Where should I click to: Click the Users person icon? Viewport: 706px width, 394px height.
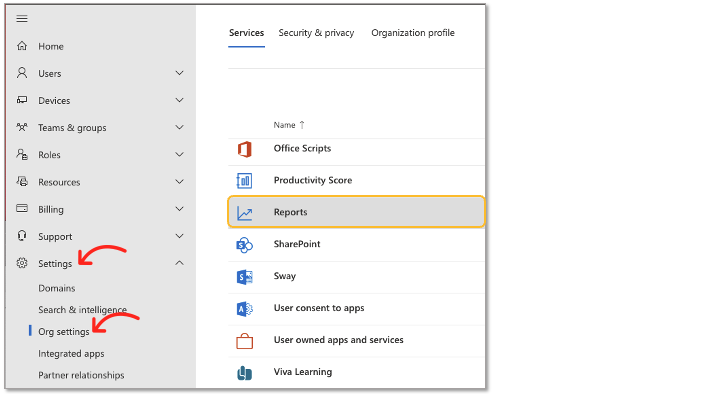pyautogui.click(x=22, y=73)
